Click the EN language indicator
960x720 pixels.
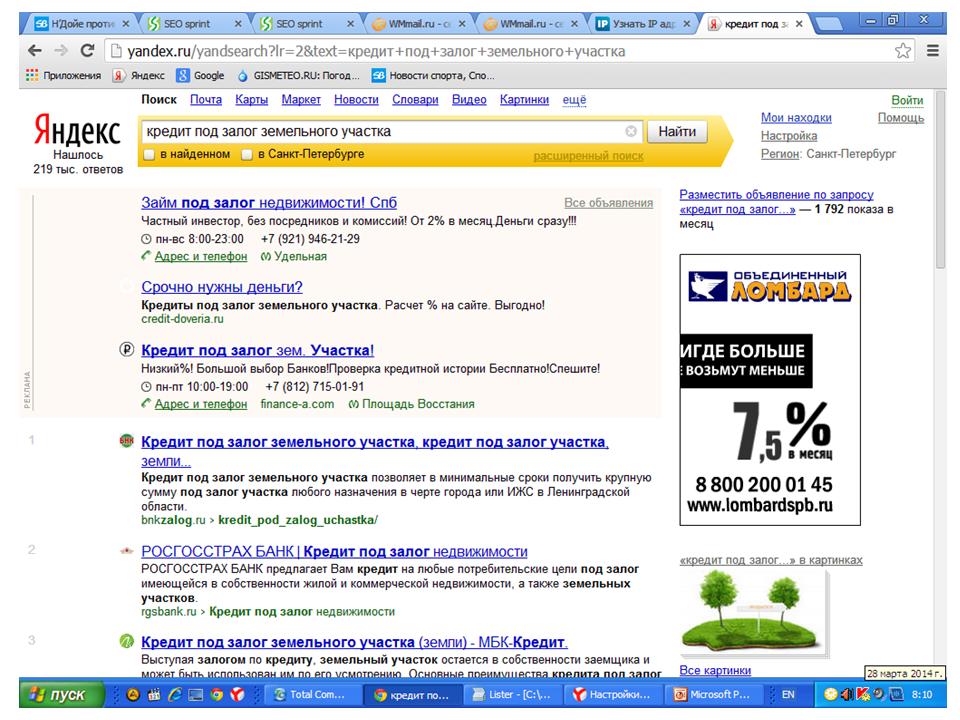(x=788, y=695)
